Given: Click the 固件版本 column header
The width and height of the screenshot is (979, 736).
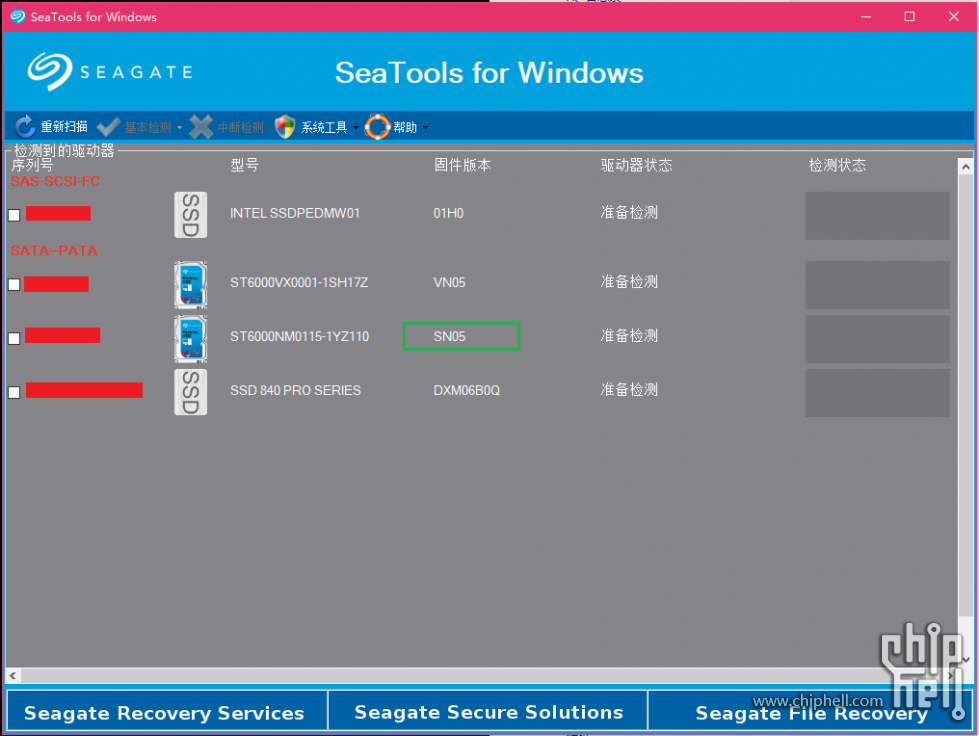Looking at the screenshot, I should (463, 165).
